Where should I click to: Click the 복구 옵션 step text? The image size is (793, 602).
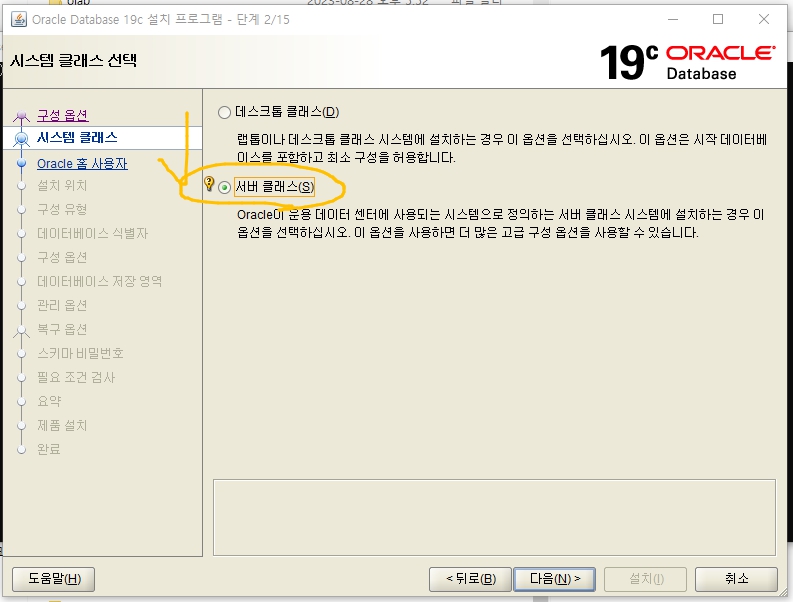(62, 329)
